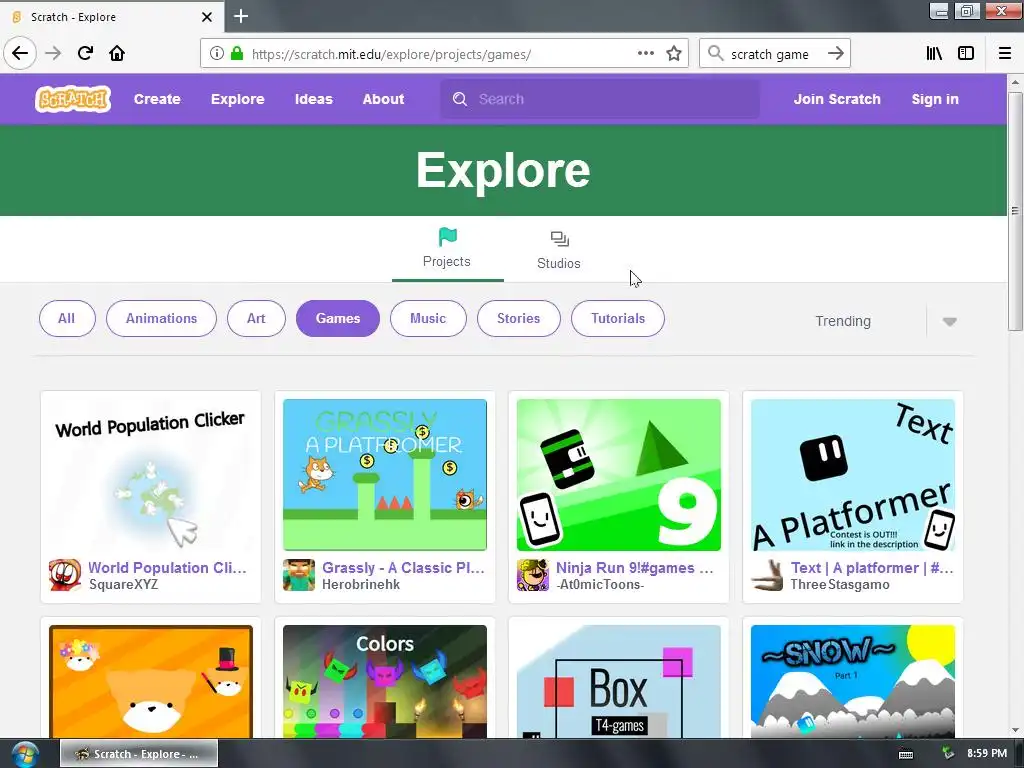Open World Population Cli... project title
1024x768 pixels.
click(x=167, y=568)
